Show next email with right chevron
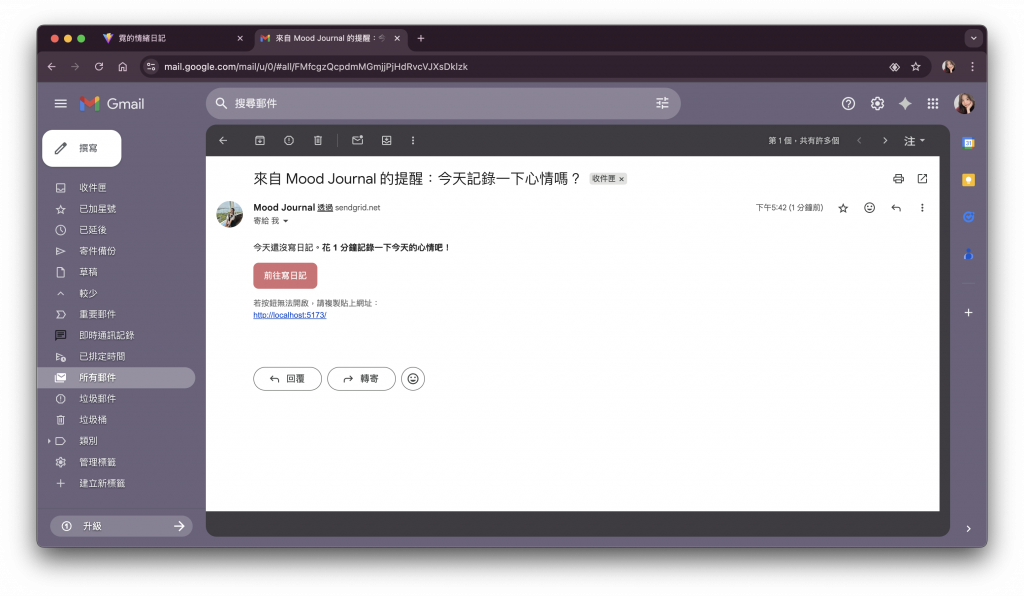 click(885, 140)
